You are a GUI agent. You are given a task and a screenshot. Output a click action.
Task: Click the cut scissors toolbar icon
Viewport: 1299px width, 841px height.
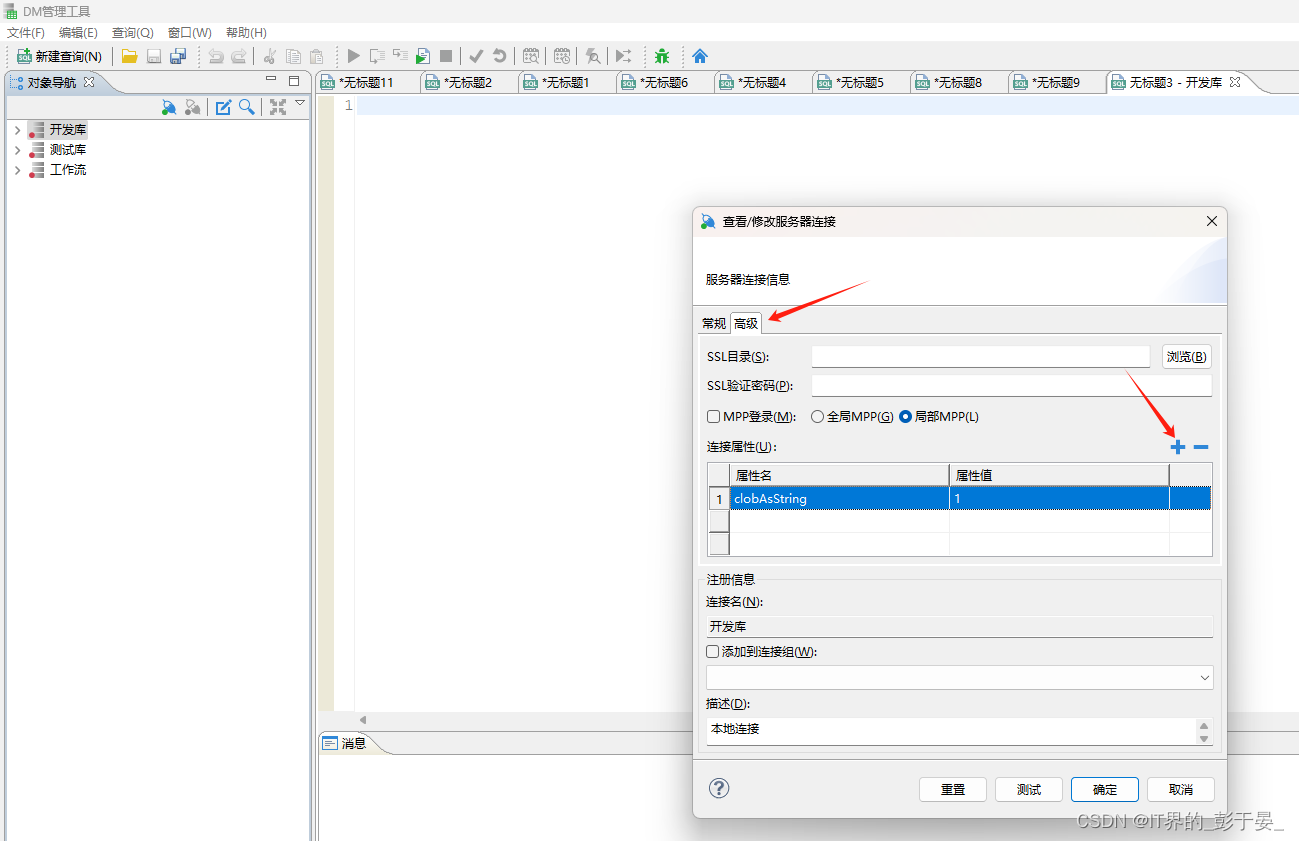coord(269,57)
